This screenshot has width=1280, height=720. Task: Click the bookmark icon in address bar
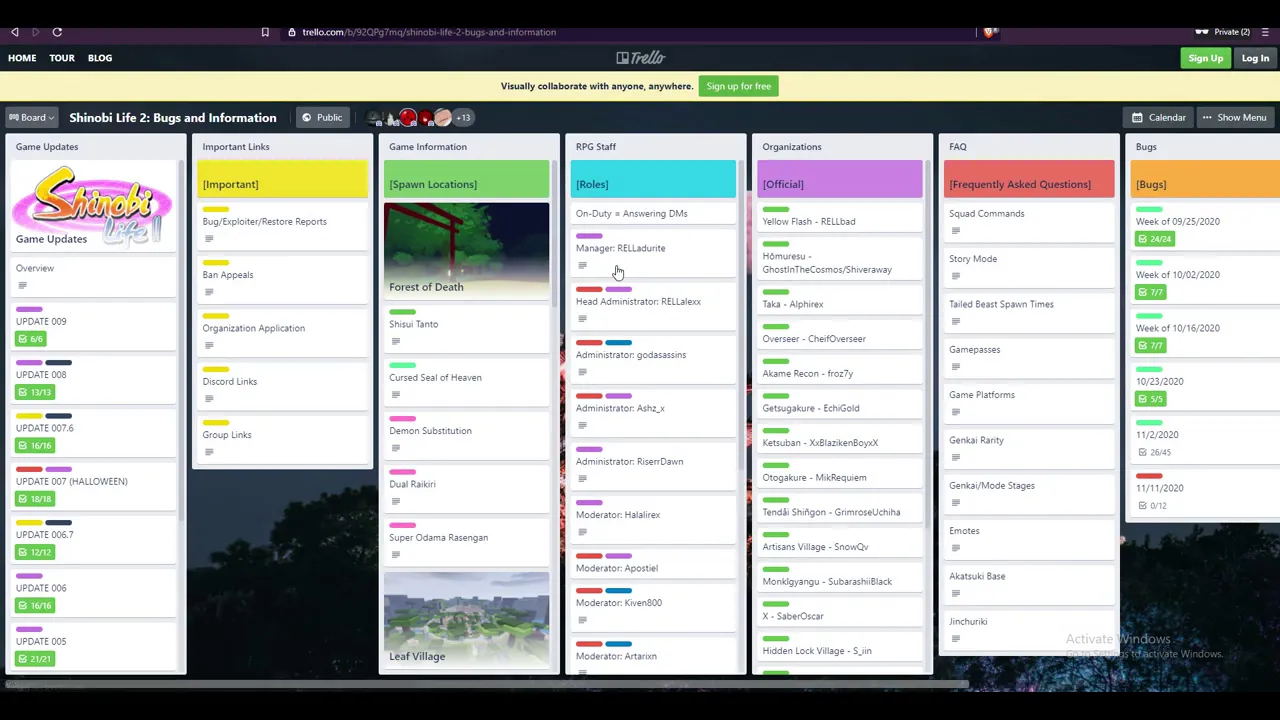[x=265, y=32]
